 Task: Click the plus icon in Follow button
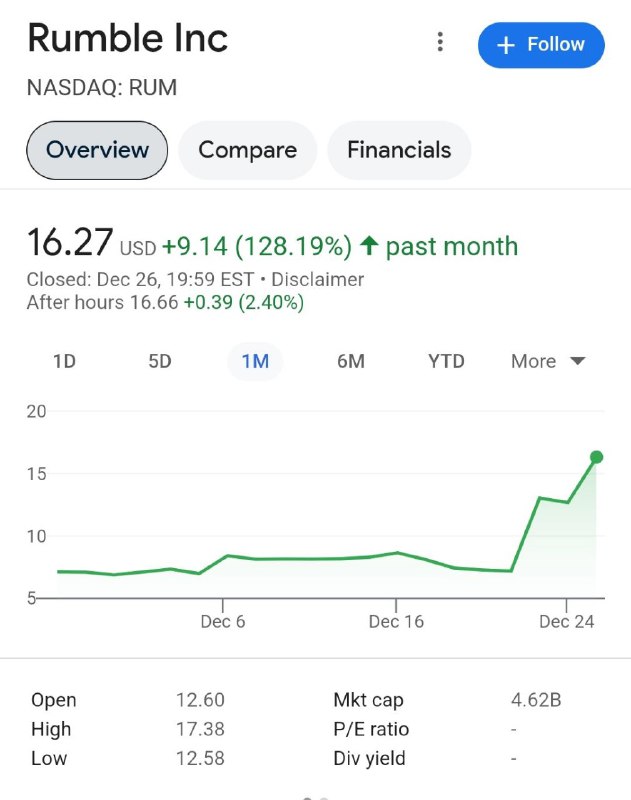click(505, 45)
